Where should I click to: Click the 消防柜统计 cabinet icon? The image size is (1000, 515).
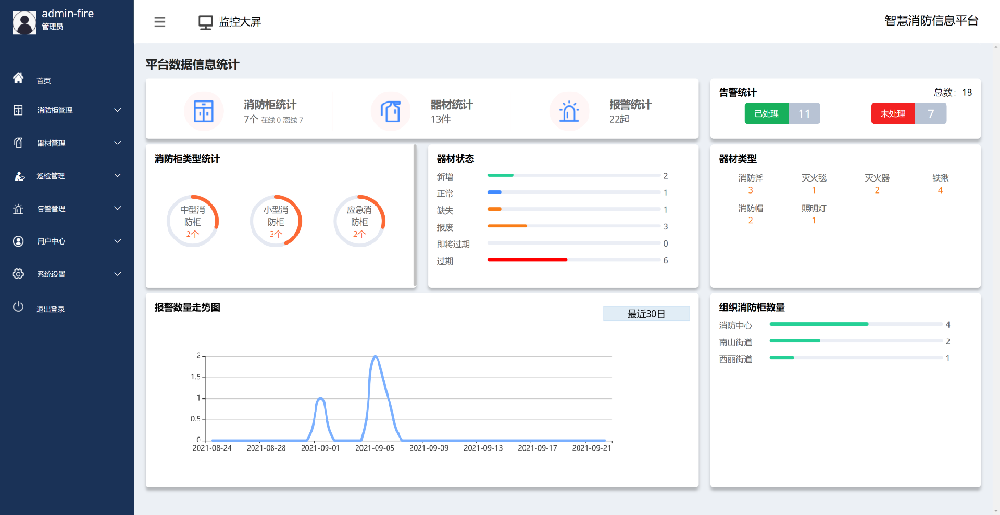[x=204, y=111]
